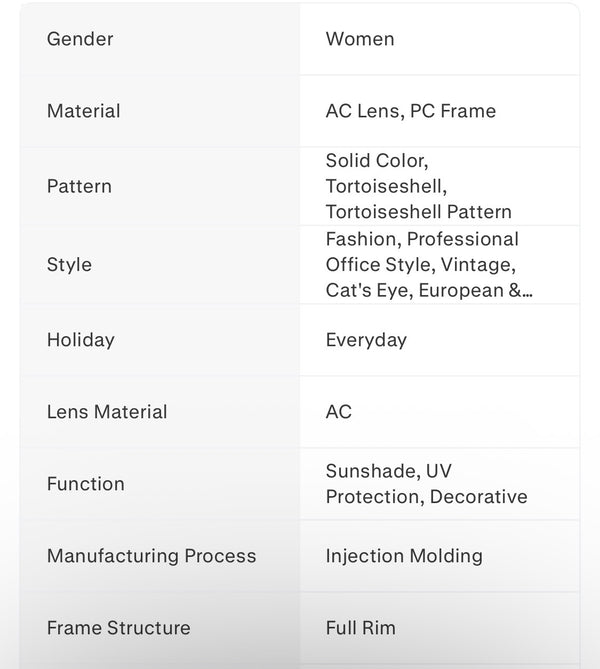
Task: Select the Lens Material label
Action: [107, 412]
